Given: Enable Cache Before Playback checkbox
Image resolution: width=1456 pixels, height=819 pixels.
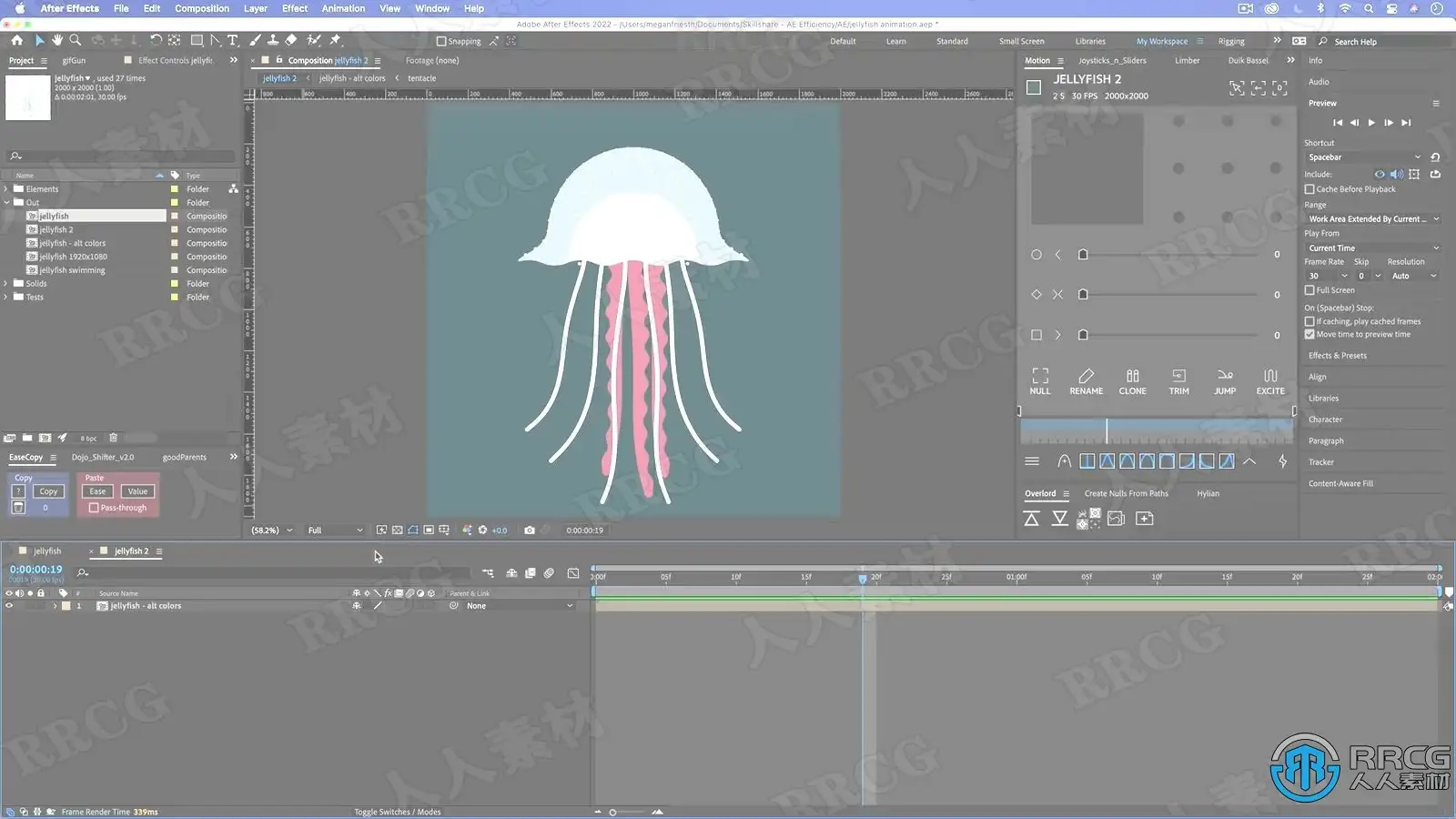Looking at the screenshot, I should pos(1309,189).
